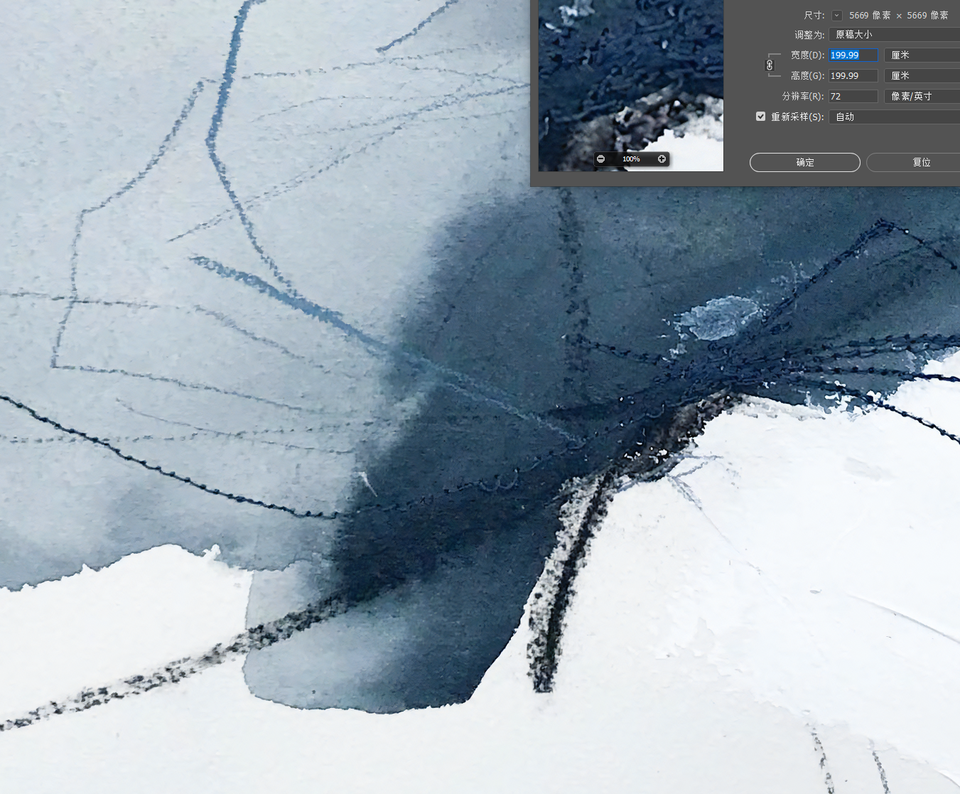Toggle the constrain proportions chain link

770,65
